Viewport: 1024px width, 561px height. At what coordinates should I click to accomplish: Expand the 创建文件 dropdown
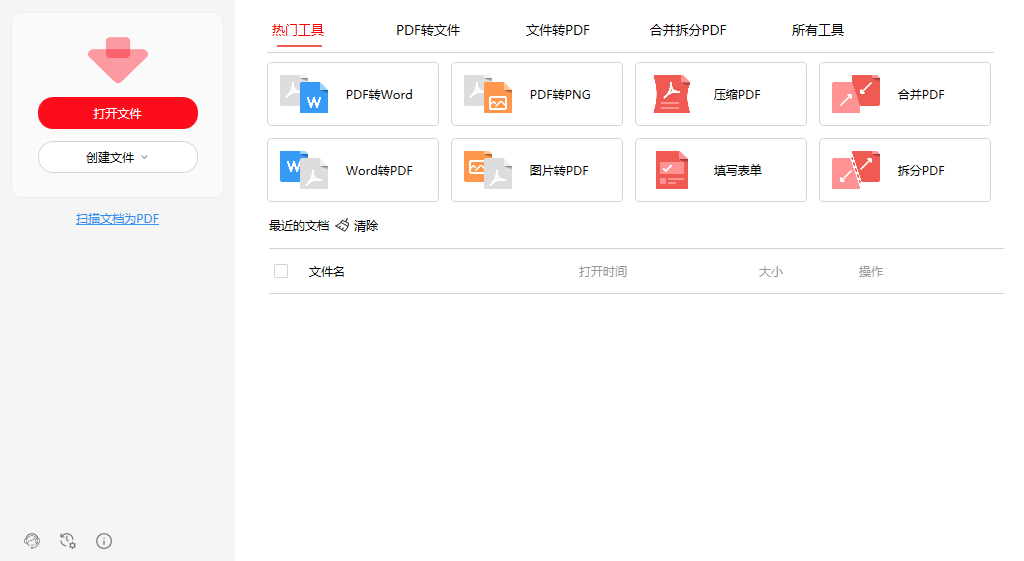118,157
